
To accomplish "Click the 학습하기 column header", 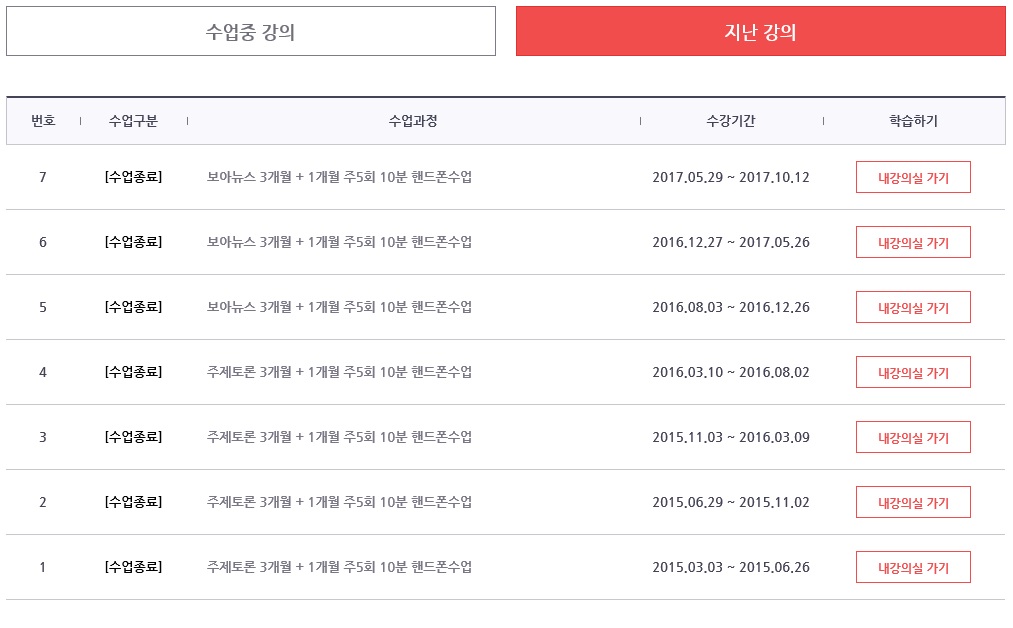I will (x=913, y=121).
